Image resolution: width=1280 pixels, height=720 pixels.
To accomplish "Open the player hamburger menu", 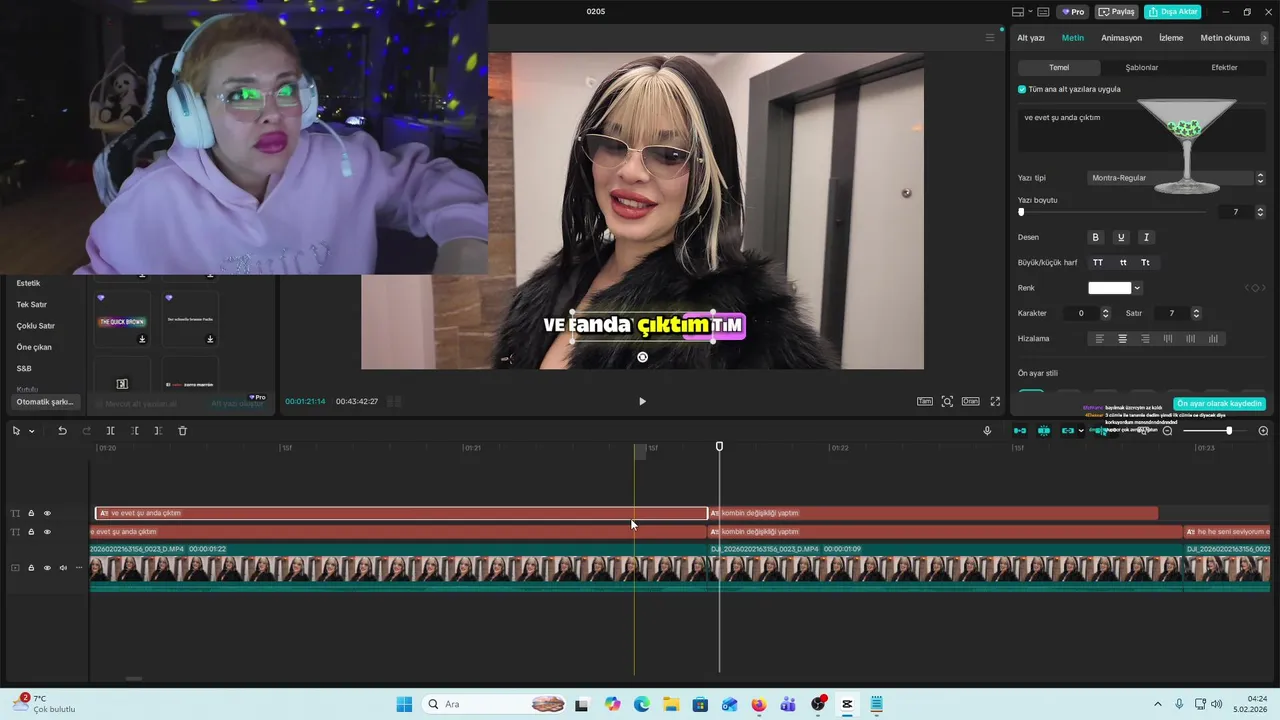I will tap(990, 38).
